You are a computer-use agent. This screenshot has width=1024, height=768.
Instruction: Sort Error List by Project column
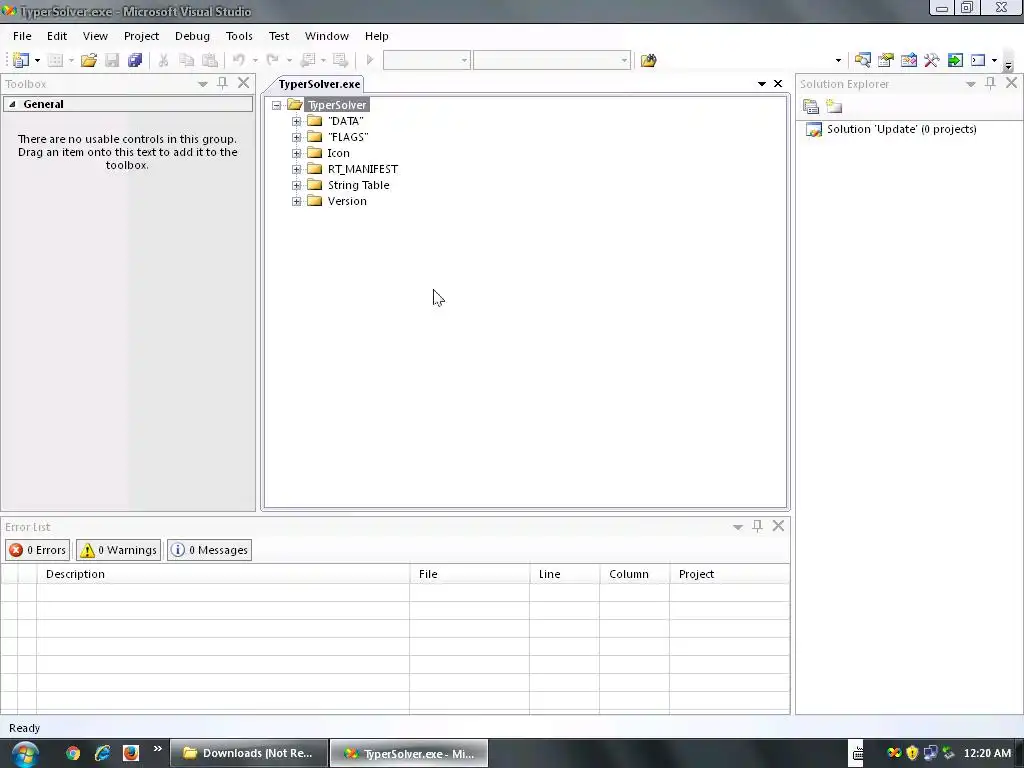tap(729, 574)
